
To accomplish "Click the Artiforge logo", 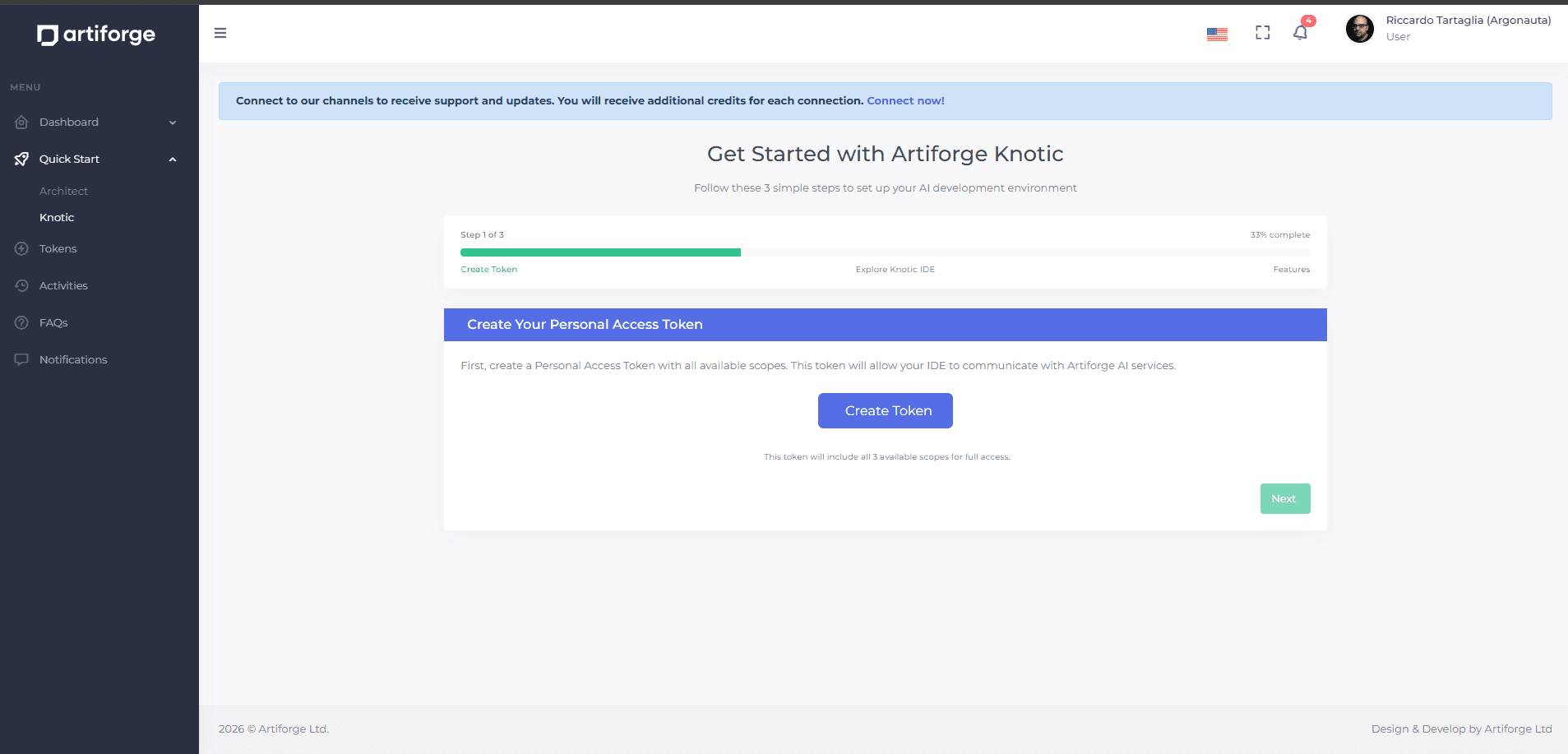I will (96, 35).
